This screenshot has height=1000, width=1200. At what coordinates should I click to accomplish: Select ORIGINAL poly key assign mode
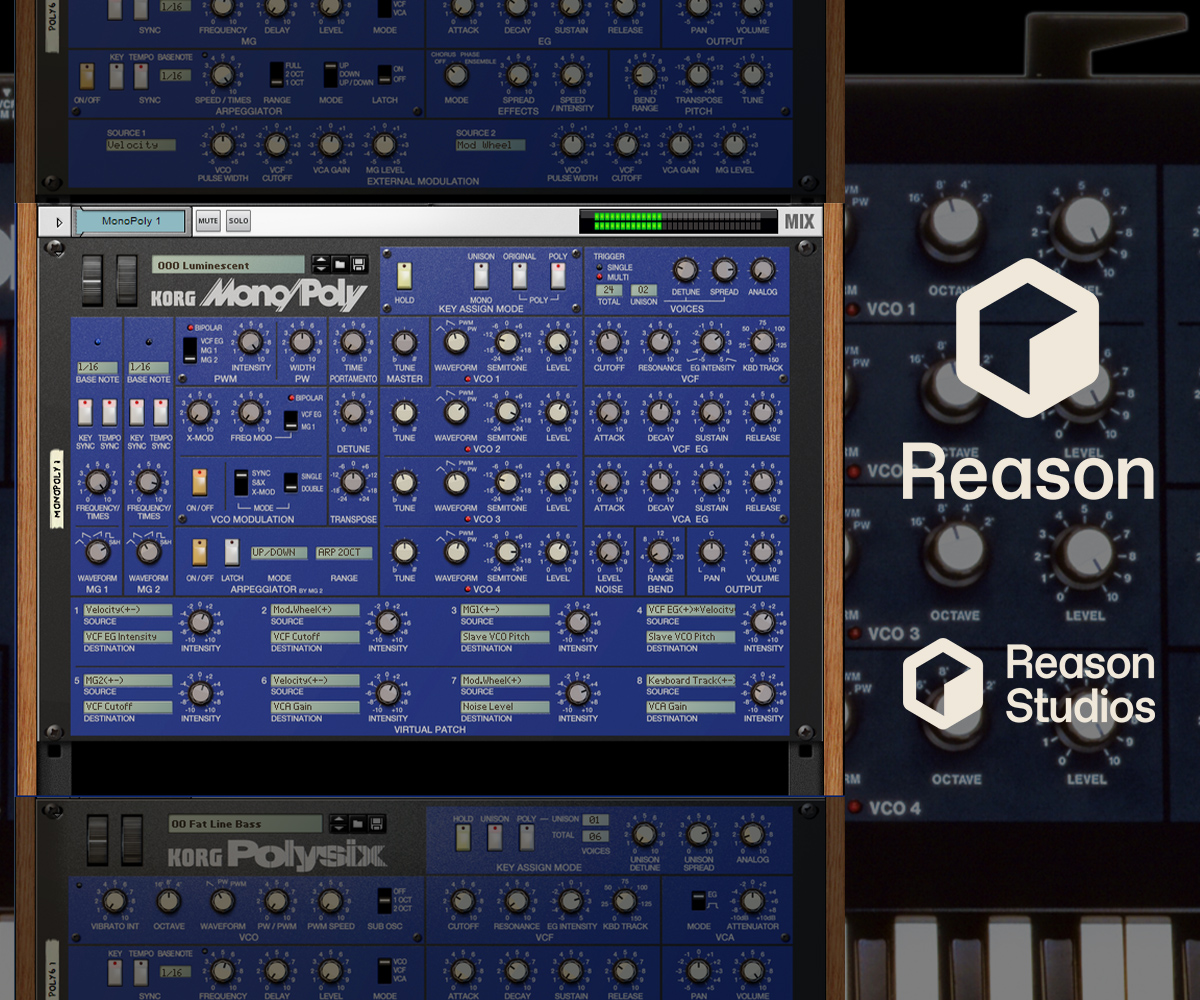[519, 276]
